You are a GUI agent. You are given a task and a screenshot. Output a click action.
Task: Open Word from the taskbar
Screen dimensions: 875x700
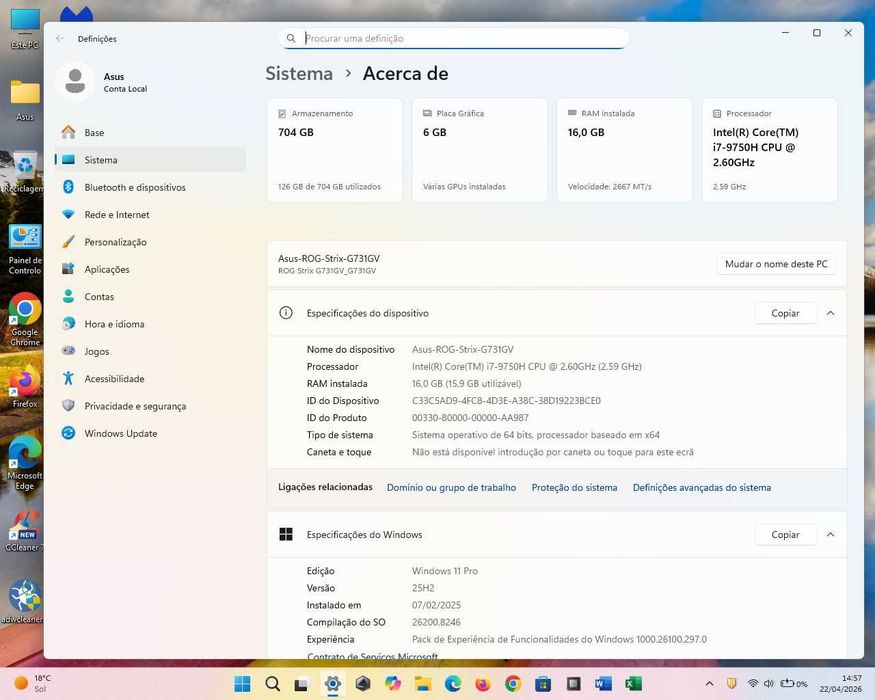coord(603,684)
